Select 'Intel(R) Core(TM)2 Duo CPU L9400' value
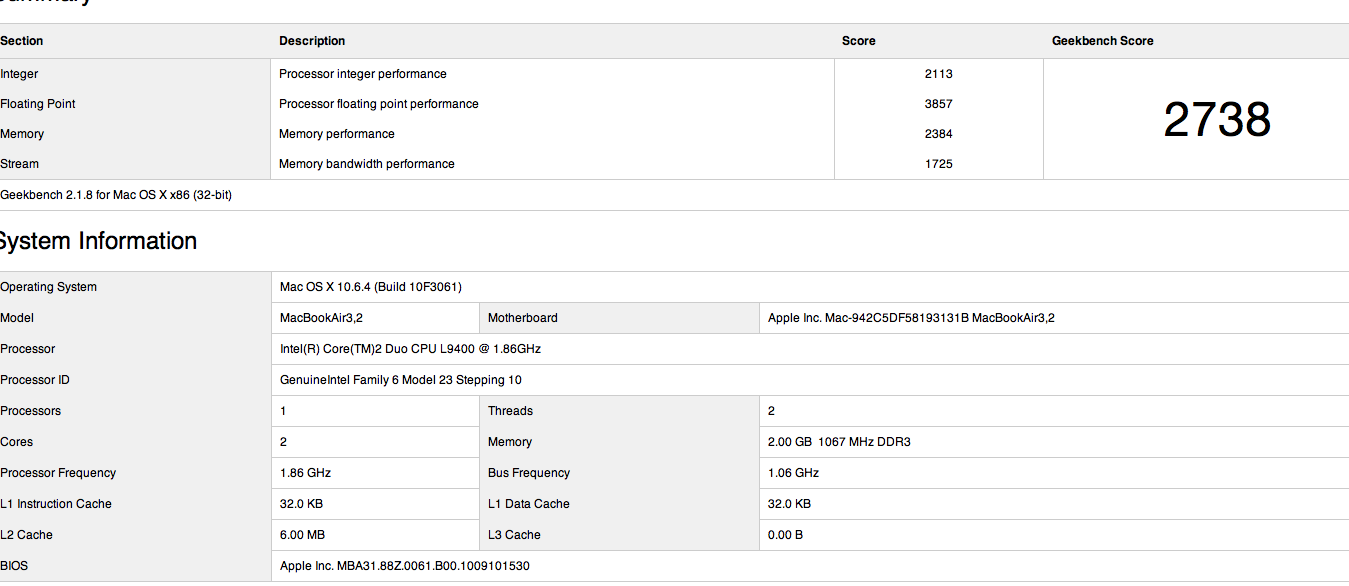Viewport: 1349px width, 586px height. tap(411, 349)
